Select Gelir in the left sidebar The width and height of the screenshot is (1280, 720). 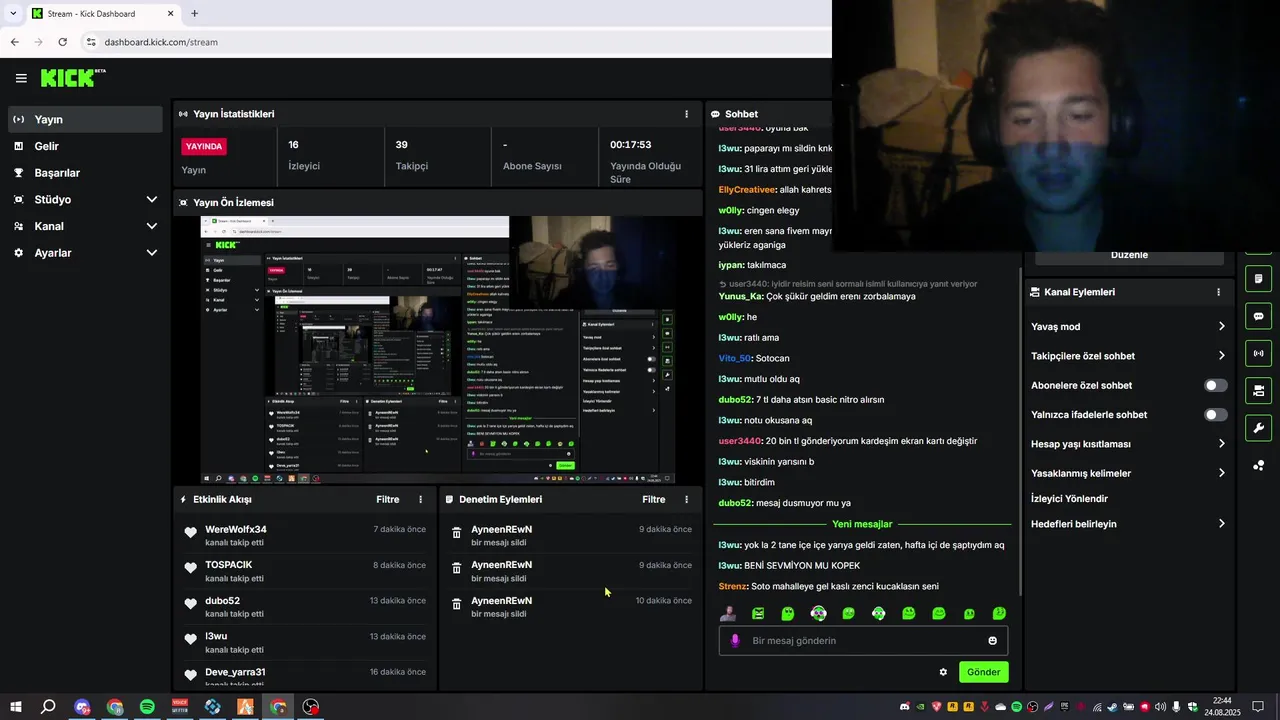tap(86, 146)
